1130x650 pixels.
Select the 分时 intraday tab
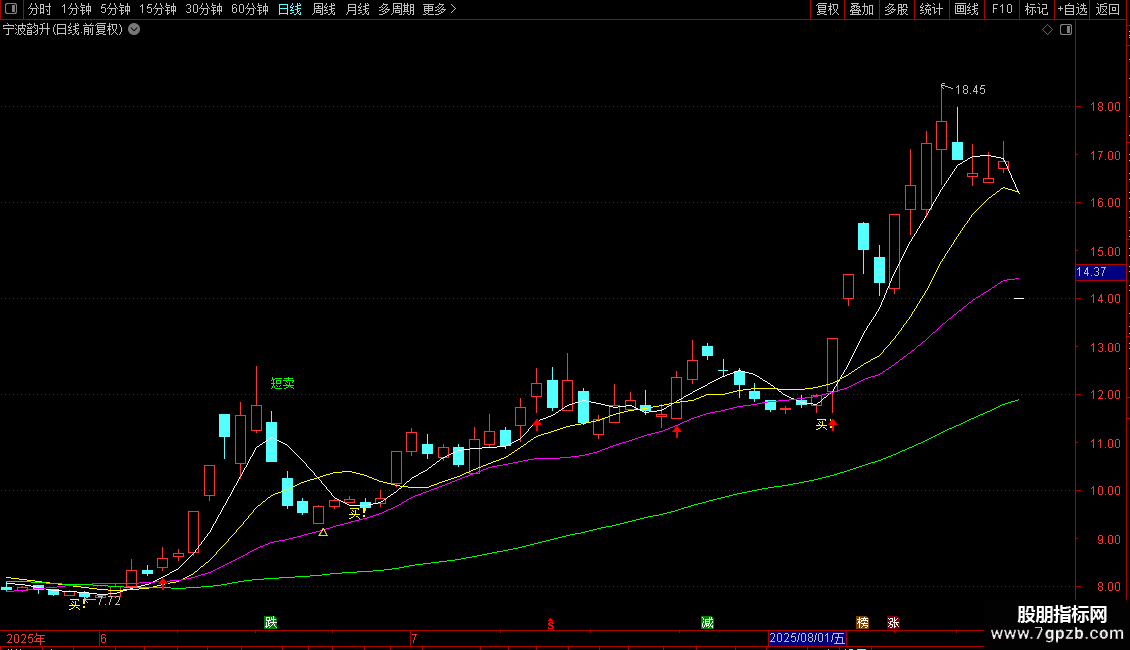point(40,9)
